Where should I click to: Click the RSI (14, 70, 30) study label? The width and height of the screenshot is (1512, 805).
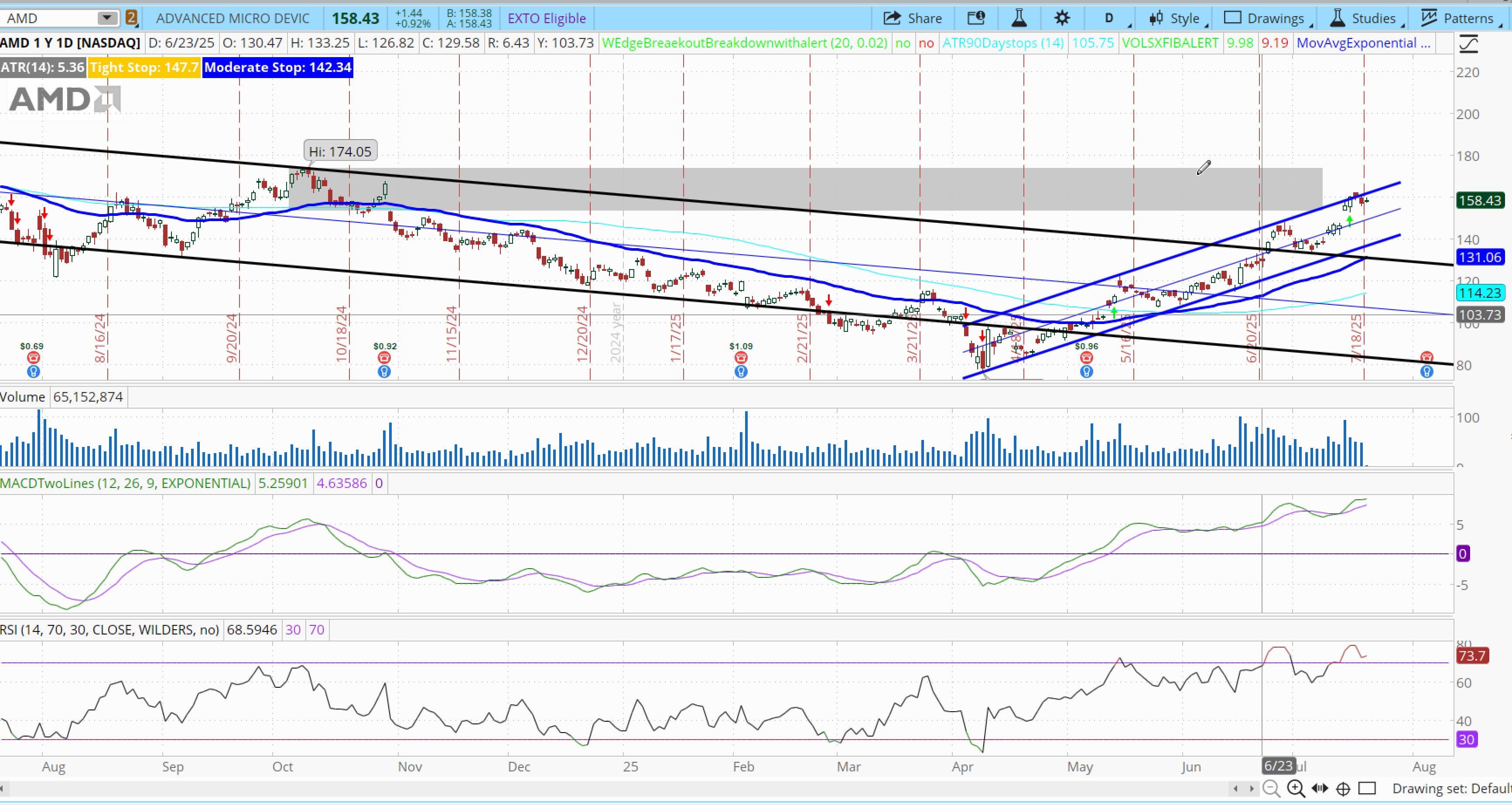point(109,630)
